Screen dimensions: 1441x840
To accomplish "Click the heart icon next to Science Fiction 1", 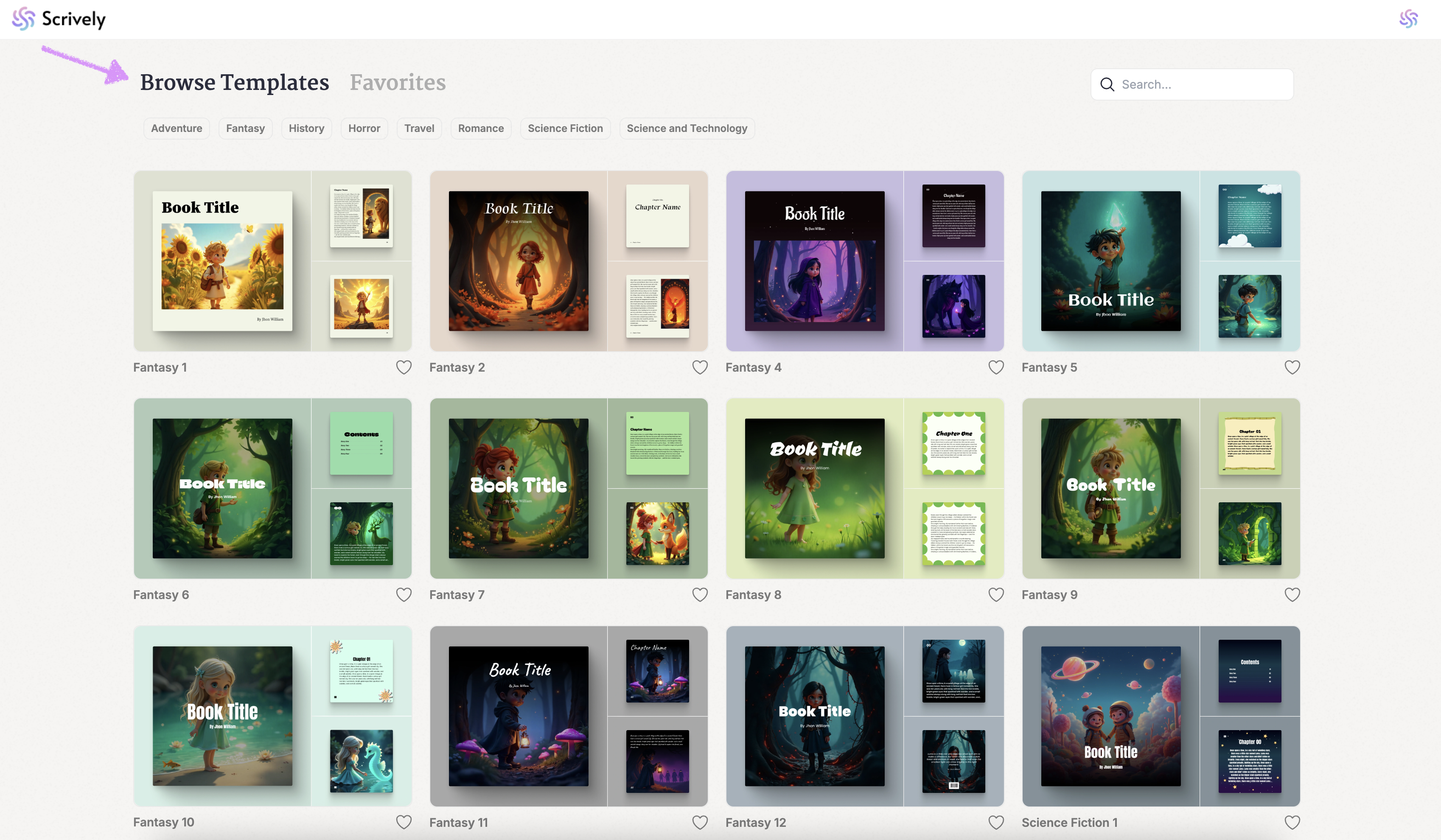I will coord(1292,822).
